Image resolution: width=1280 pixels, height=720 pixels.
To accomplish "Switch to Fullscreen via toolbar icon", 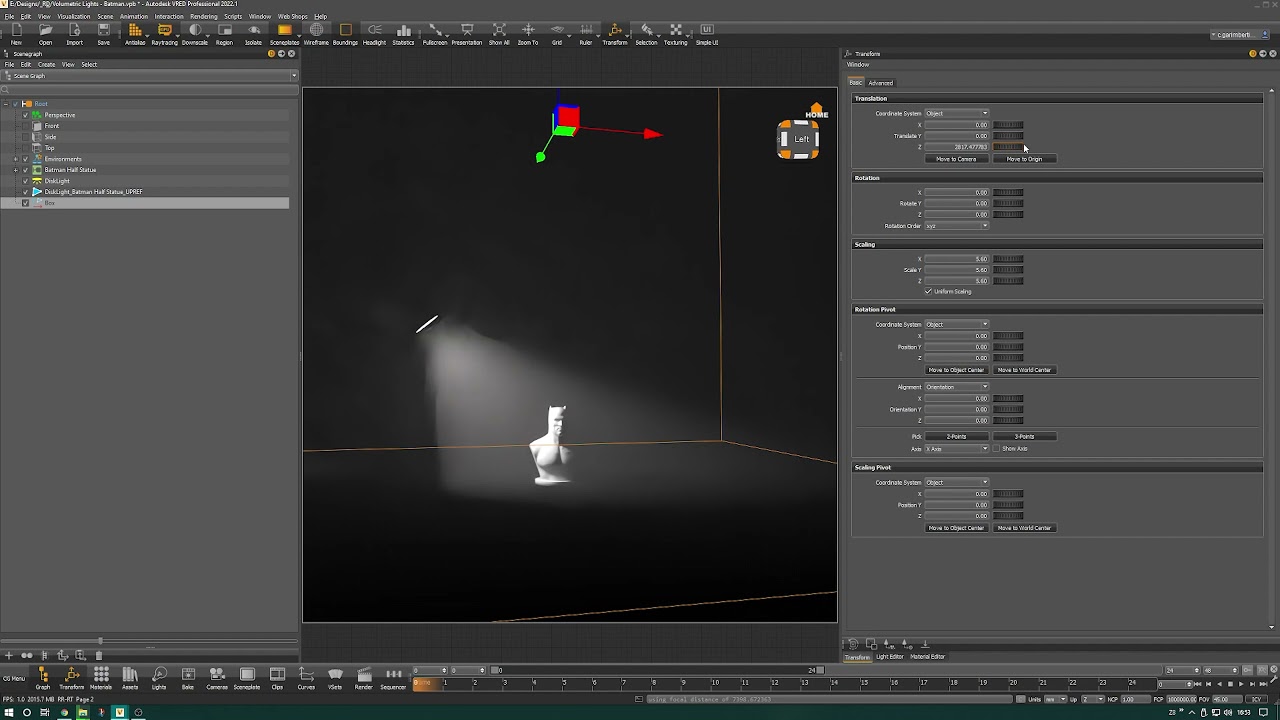I will click(435, 34).
